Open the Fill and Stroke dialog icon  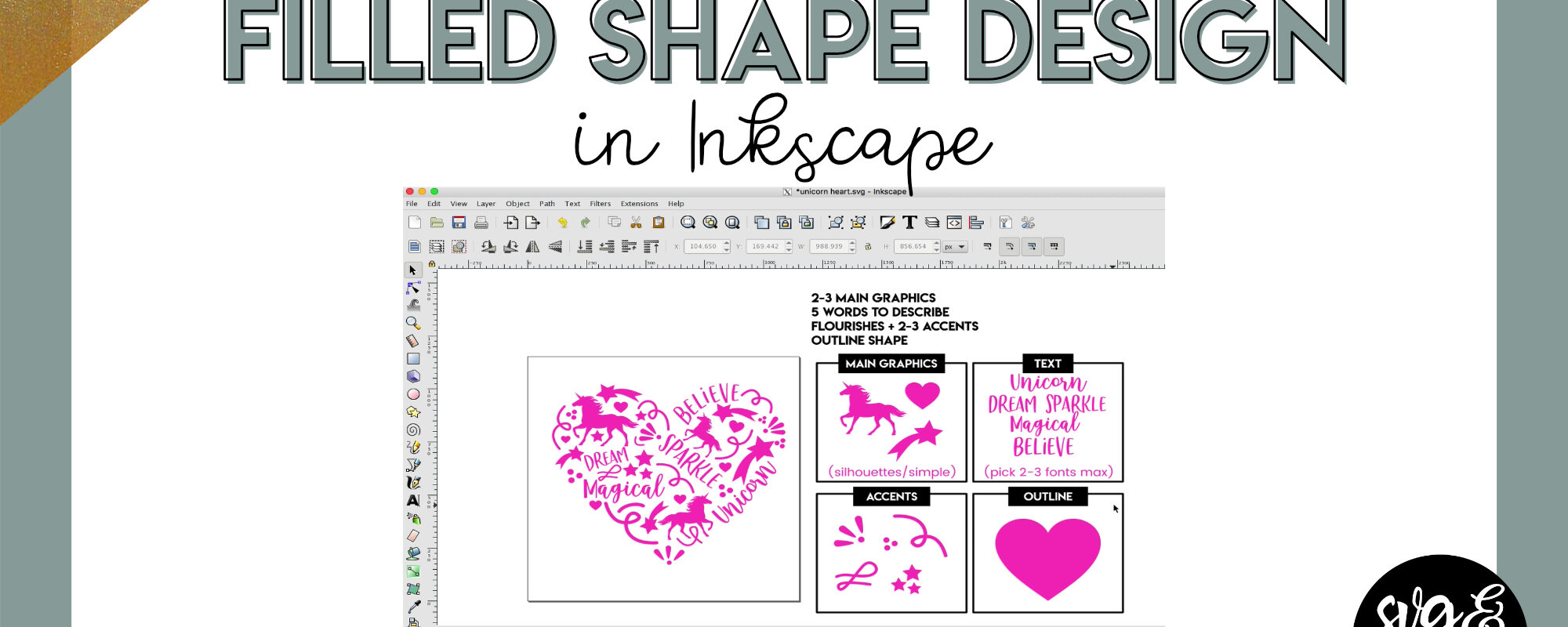(887, 223)
